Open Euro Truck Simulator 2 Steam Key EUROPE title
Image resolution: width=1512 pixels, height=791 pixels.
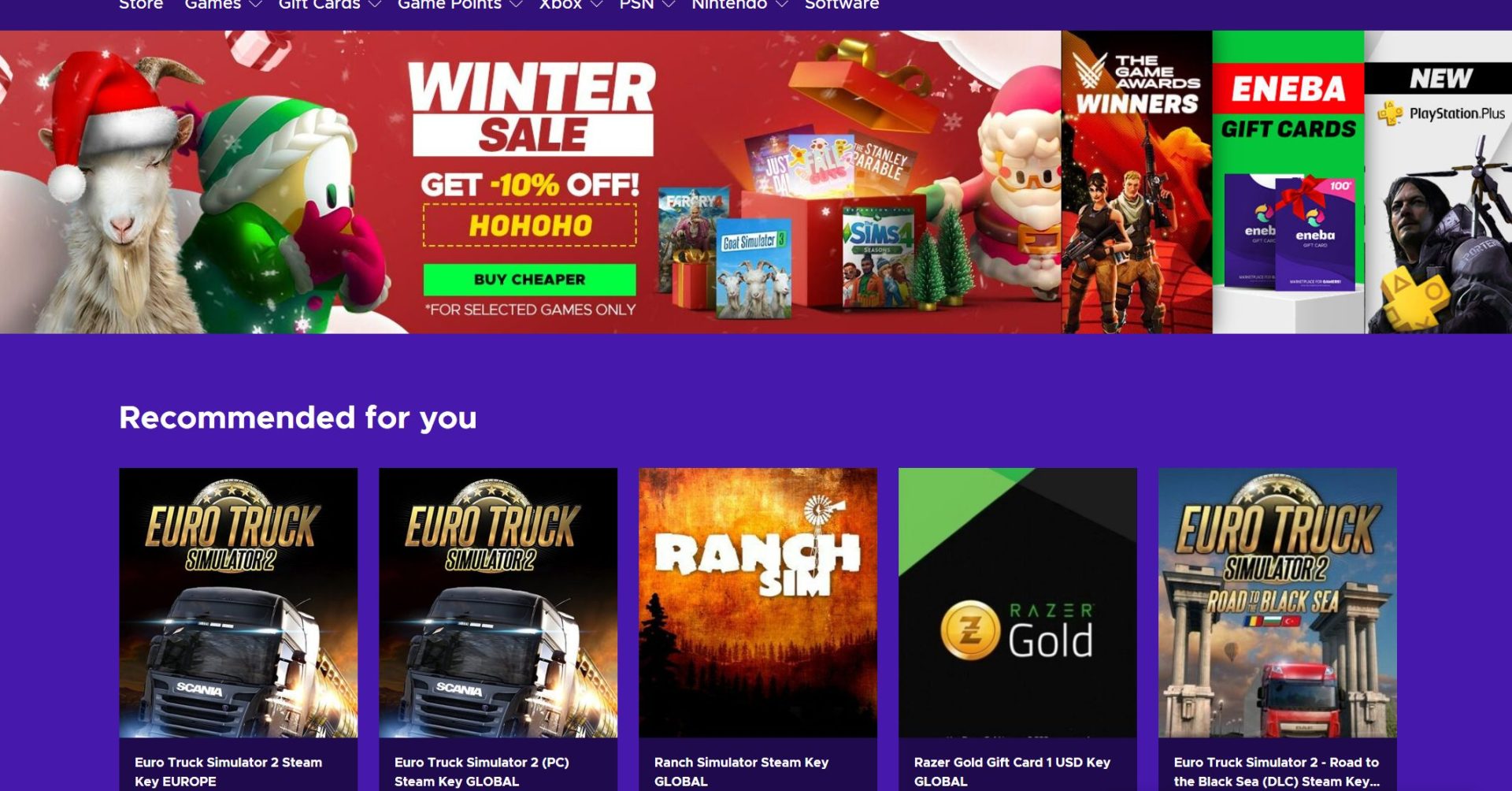point(228,772)
